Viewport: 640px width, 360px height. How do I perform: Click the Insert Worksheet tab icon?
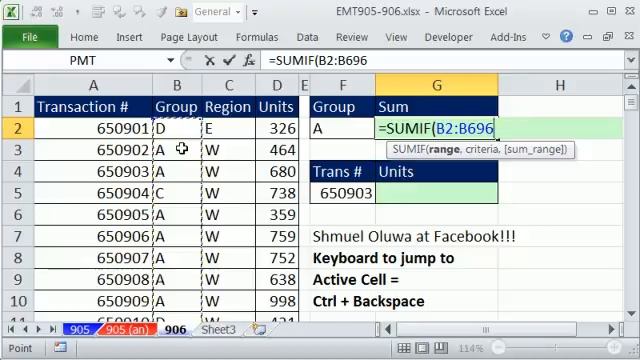258,329
